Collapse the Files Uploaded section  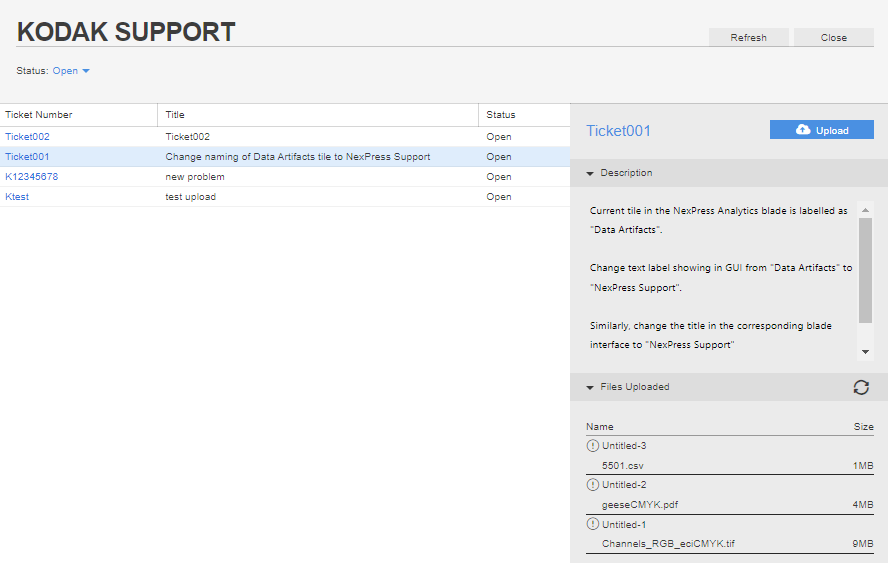pos(590,387)
